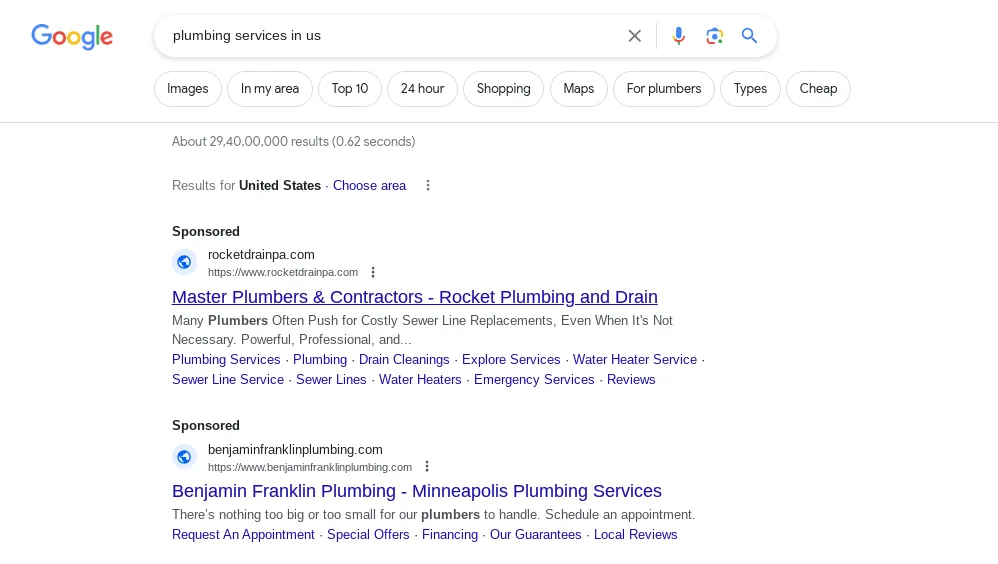Click the Financing sitelink
This screenshot has height=564, width=998.
[450, 535]
